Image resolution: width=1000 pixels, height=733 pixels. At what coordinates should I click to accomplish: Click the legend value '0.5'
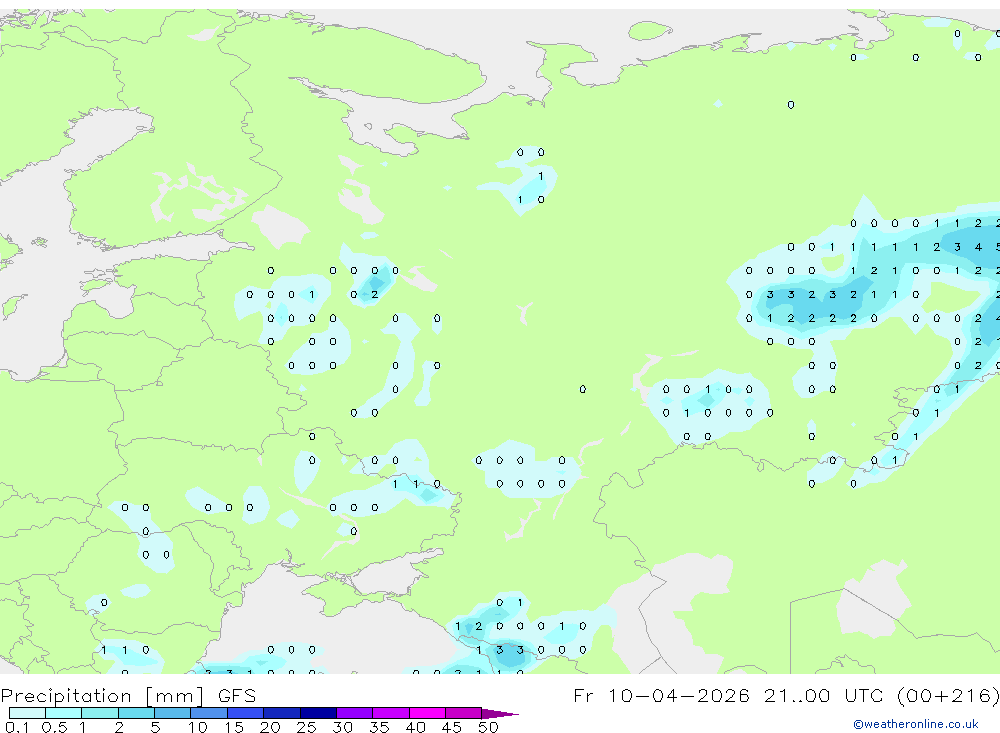pyautogui.click(x=54, y=727)
